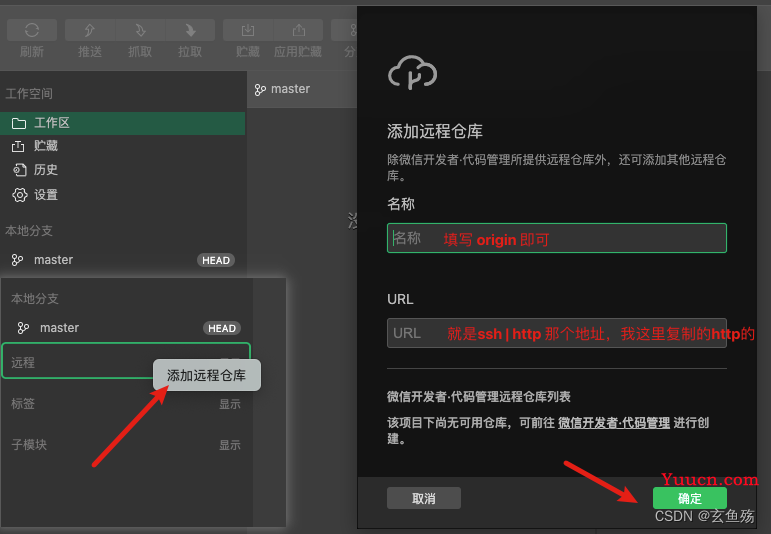Apply stash with the 应用贮藏 toolbar icon
Screen dimensions: 771x534
coord(298,30)
